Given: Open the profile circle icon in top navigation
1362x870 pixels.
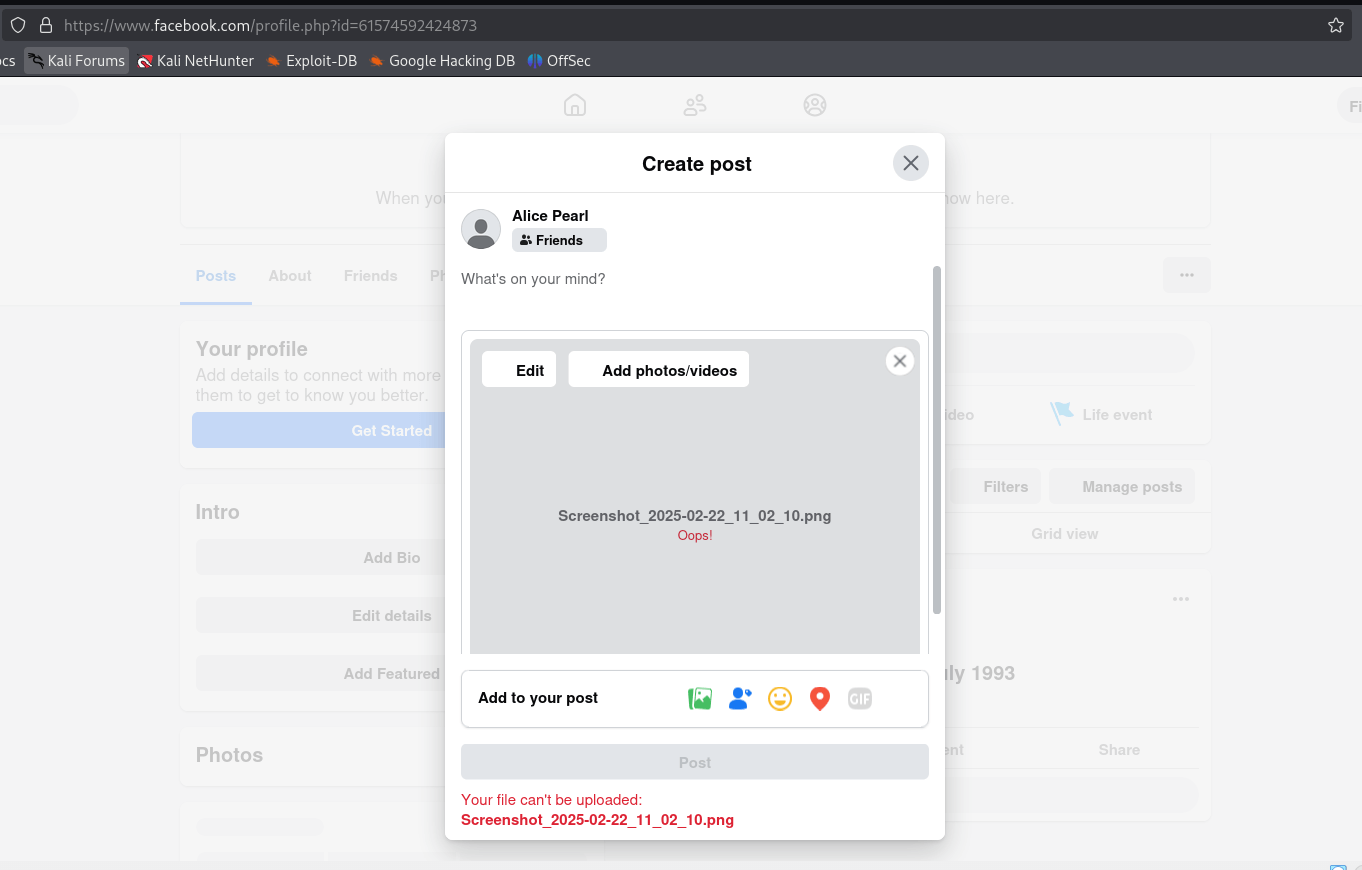Looking at the screenshot, I should tap(815, 105).
